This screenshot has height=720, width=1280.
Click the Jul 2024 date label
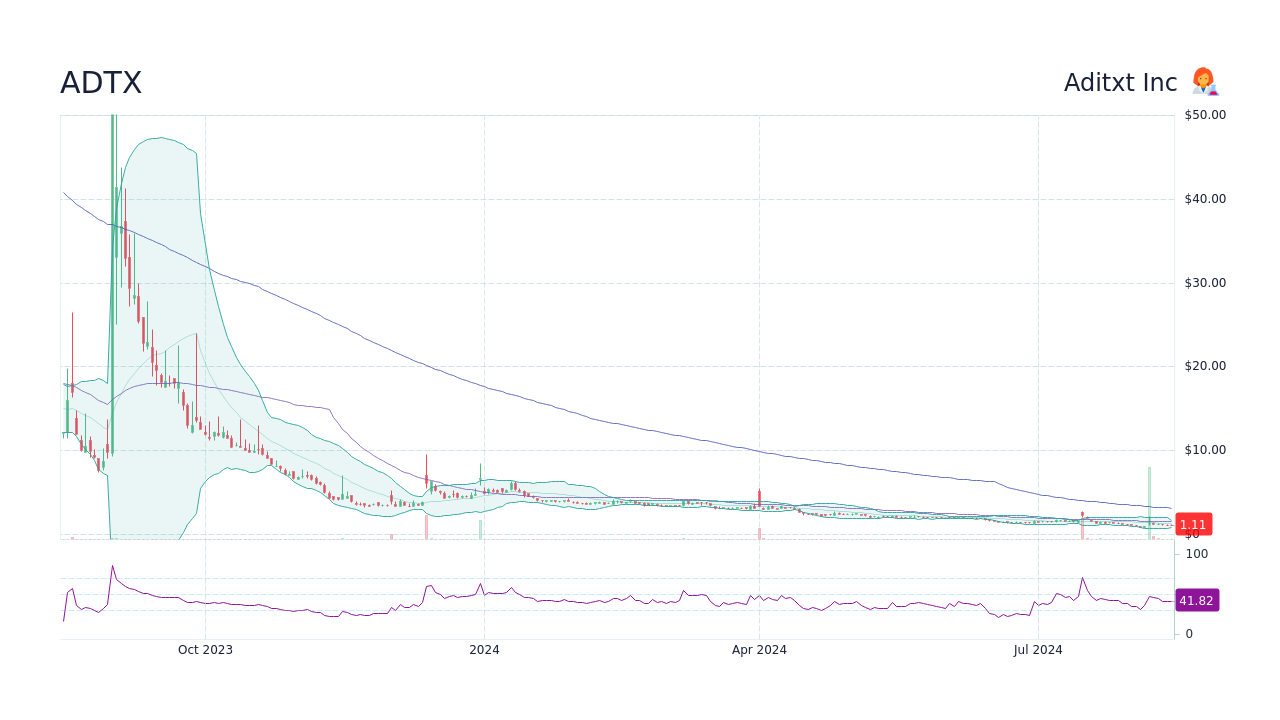tap(1038, 650)
